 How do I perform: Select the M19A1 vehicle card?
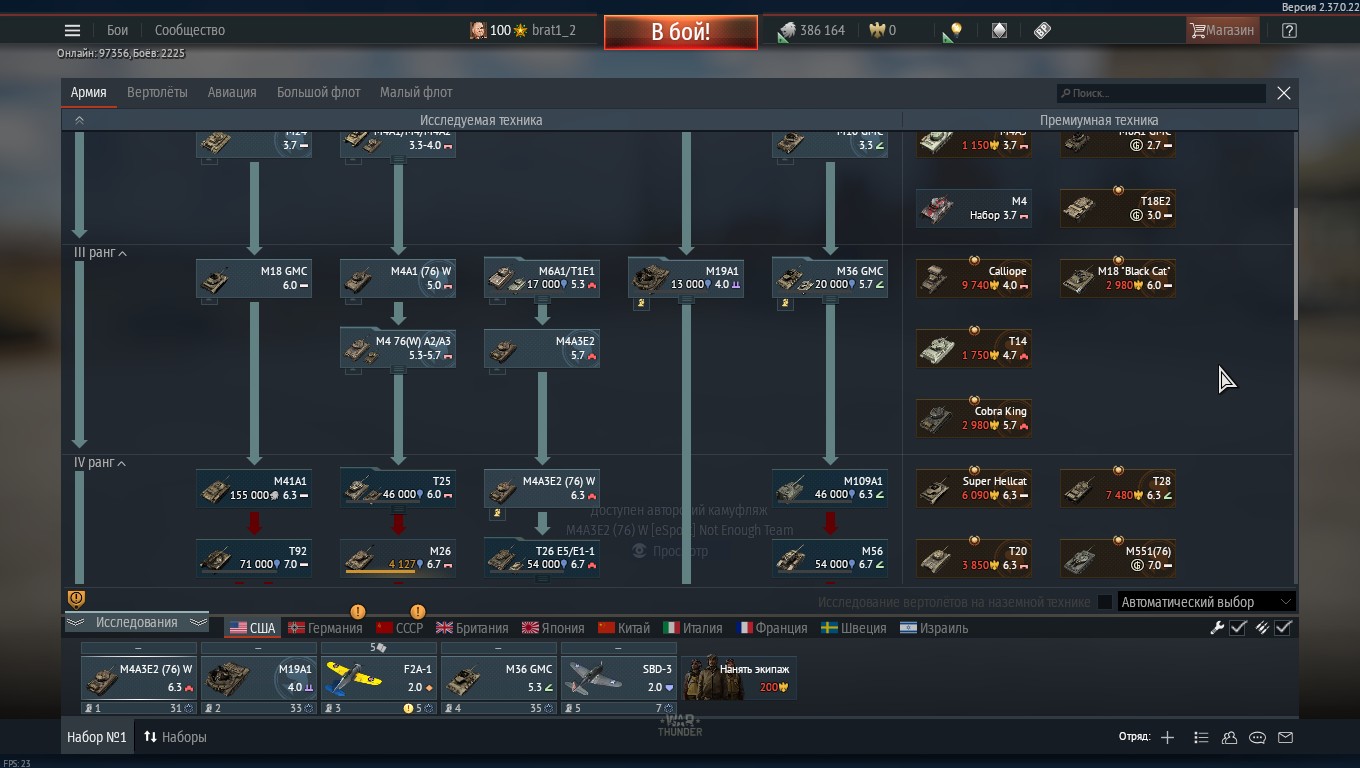(x=686, y=278)
